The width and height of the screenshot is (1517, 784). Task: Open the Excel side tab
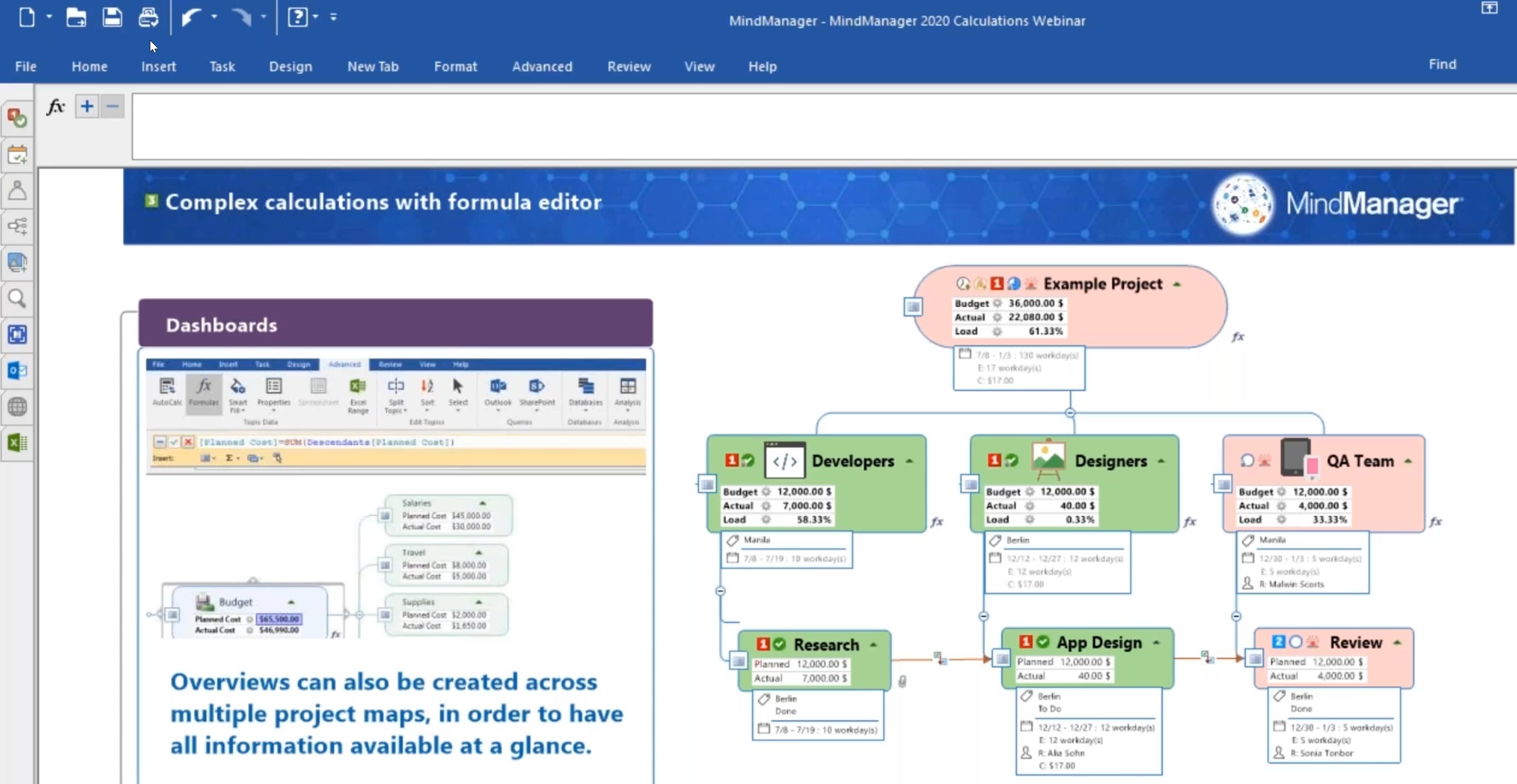pos(17,443)
